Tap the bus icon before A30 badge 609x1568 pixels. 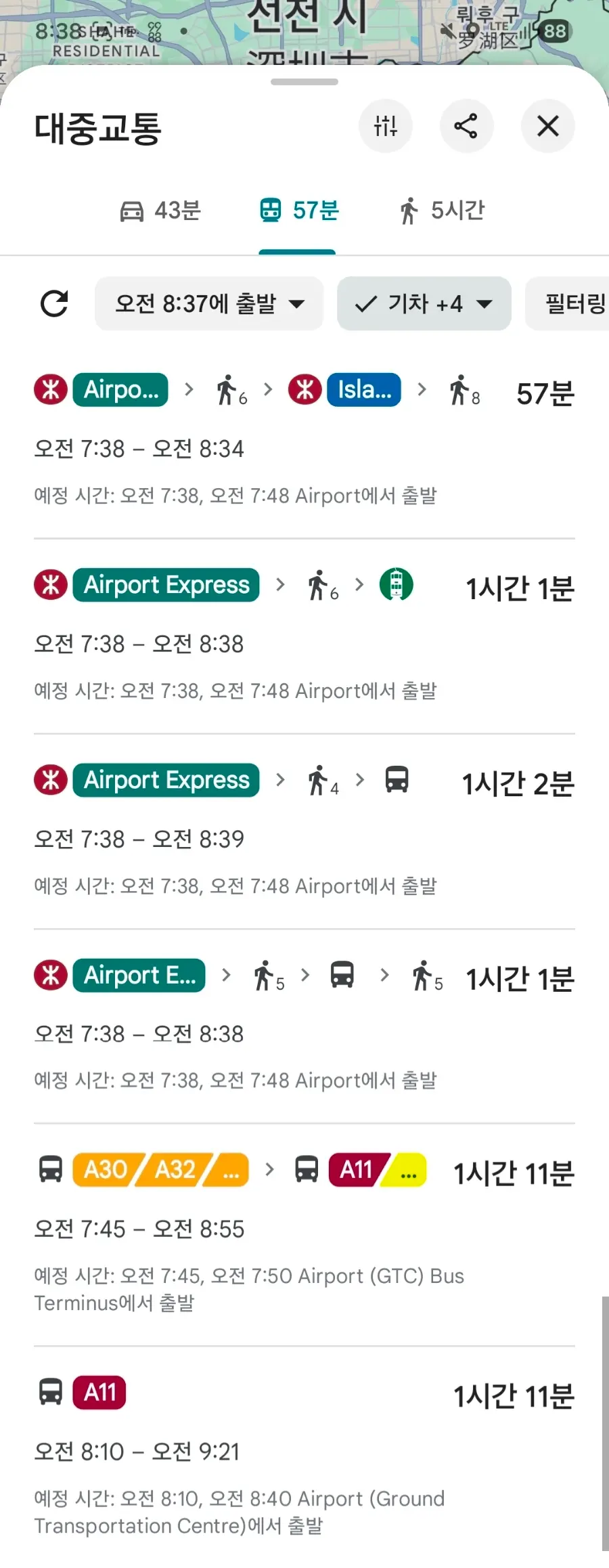coord(50,1169)
